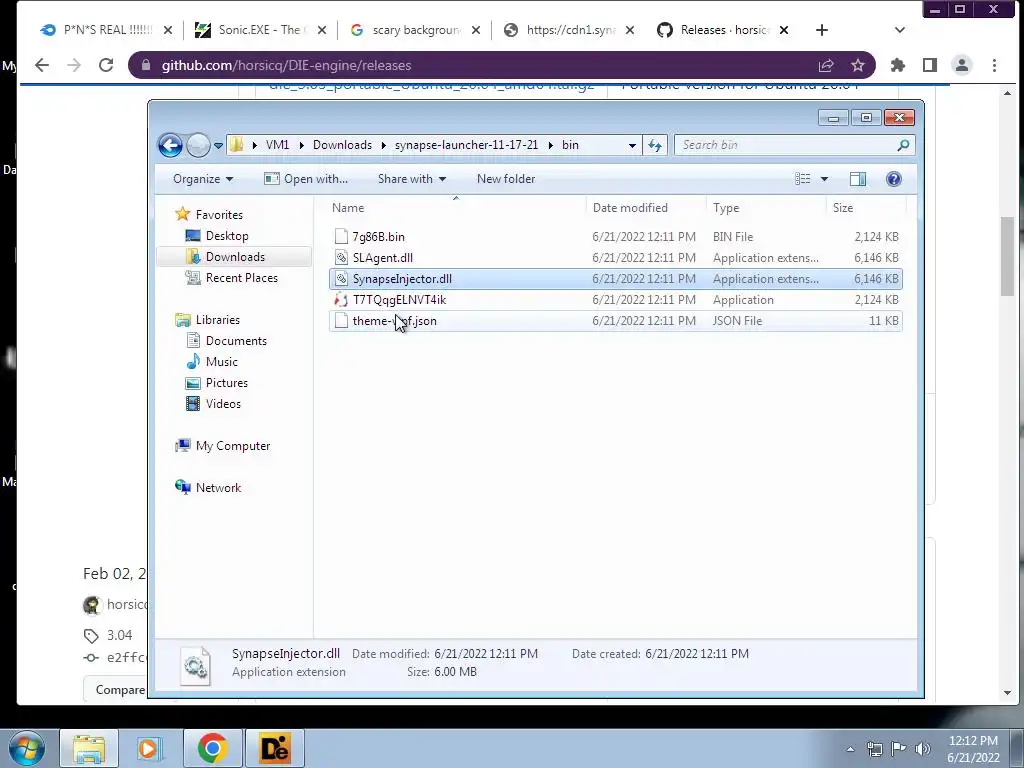Click the Explorer forward navigation arrow
Image resolution: width=1024 pixels, height=768 pixels.
click(198, 145)
